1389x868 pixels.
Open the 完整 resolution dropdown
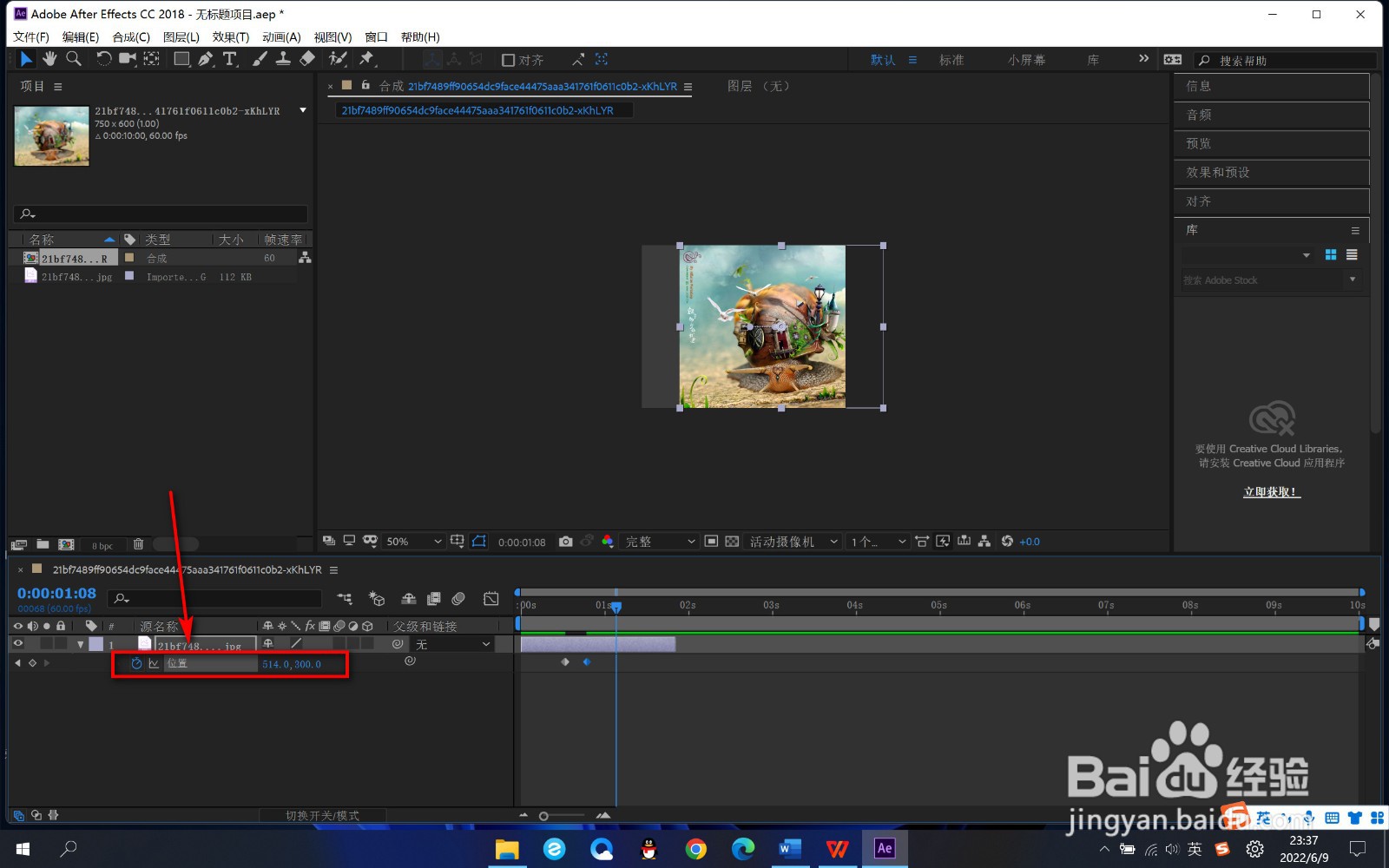[661, 541]
